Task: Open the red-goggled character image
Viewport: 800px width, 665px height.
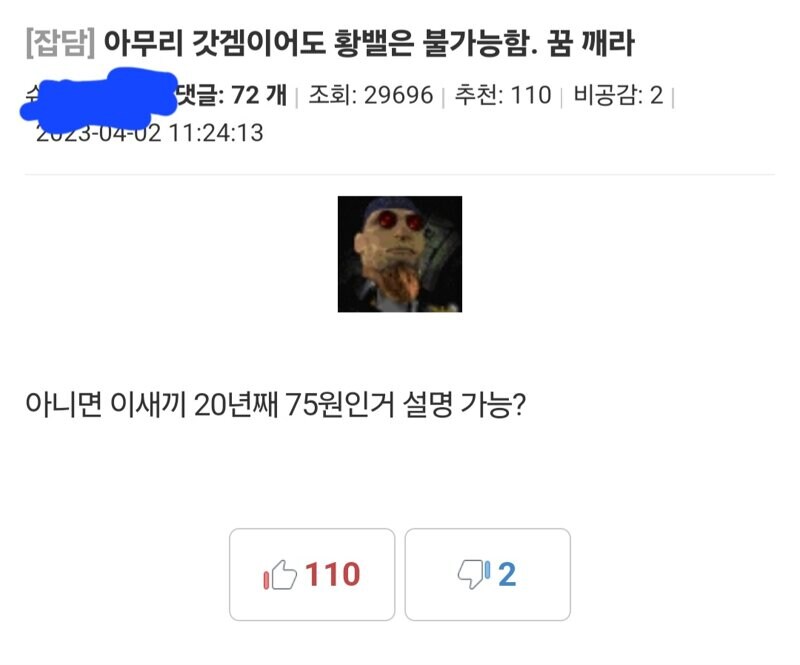Action: pos(400,254)
